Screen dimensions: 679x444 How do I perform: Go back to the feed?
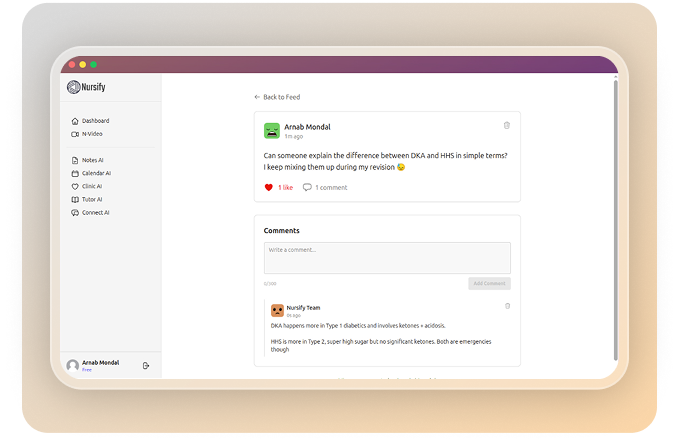point(277,97)
